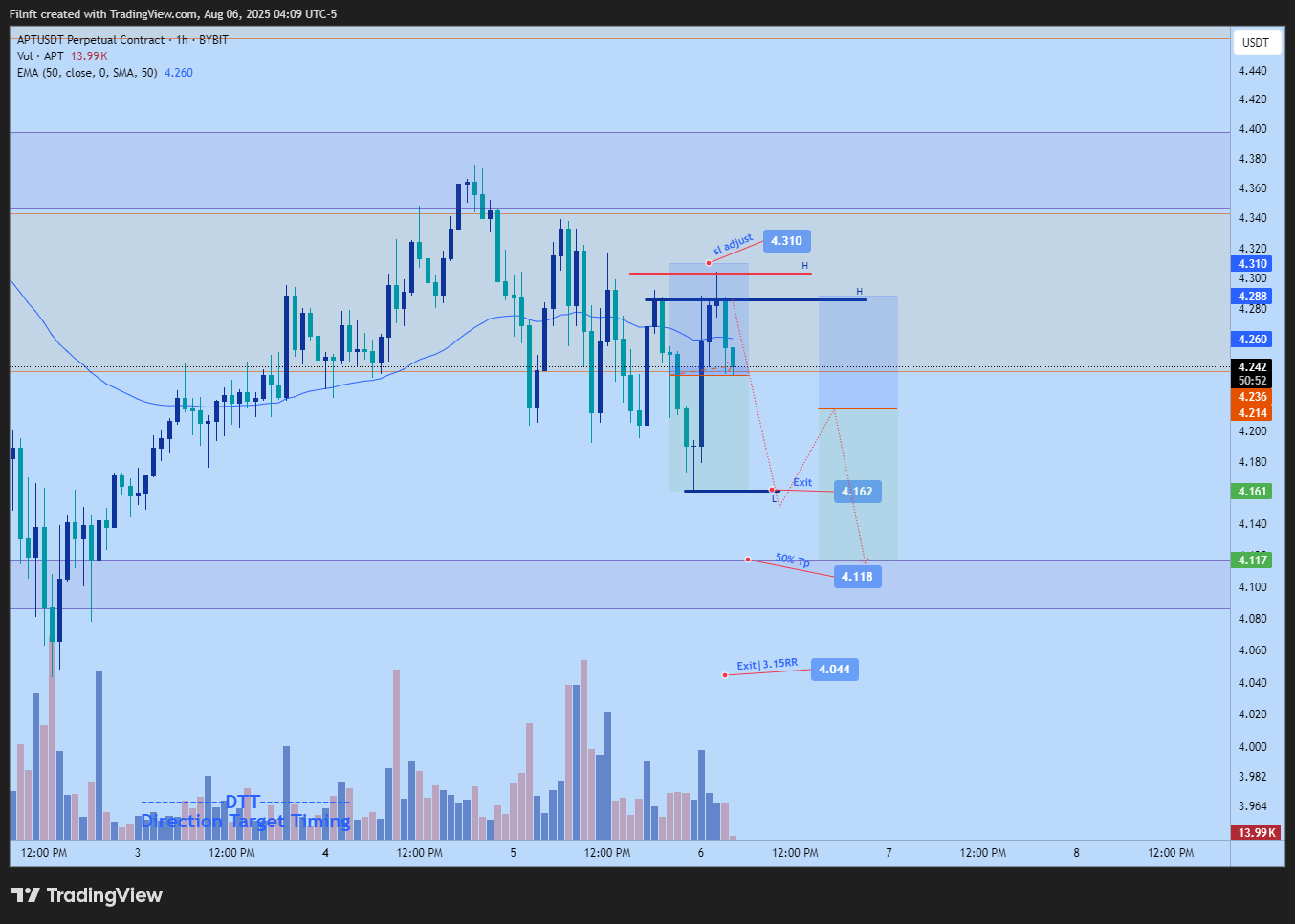Click the orange 4.214 price axis tag
The height and width of the screenshot is (924, 1295).
coord(1253,413)
